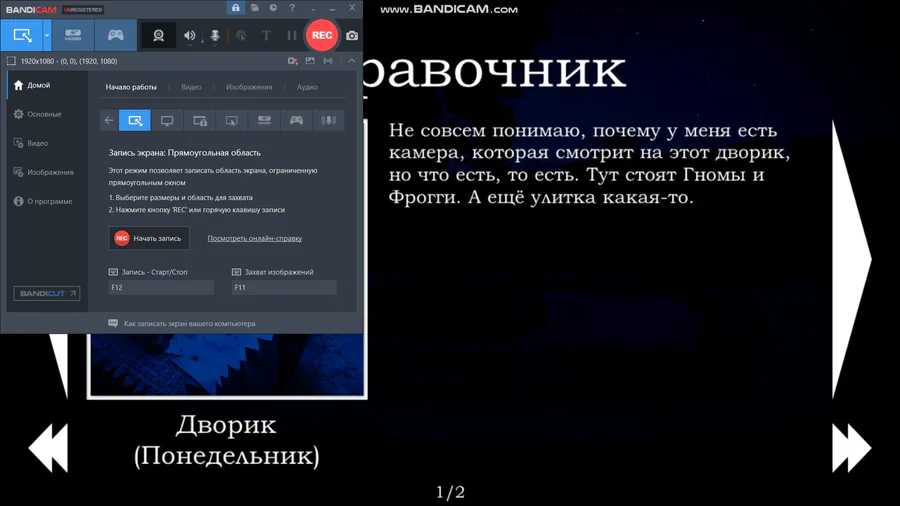Open the Основные sidebar section
This screenshot has height=506, width=900.
pos(47,114)
